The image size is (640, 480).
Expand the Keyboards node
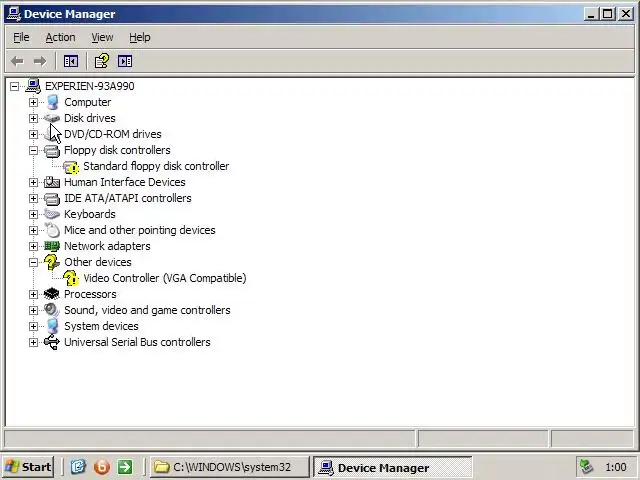click(33, 214)
